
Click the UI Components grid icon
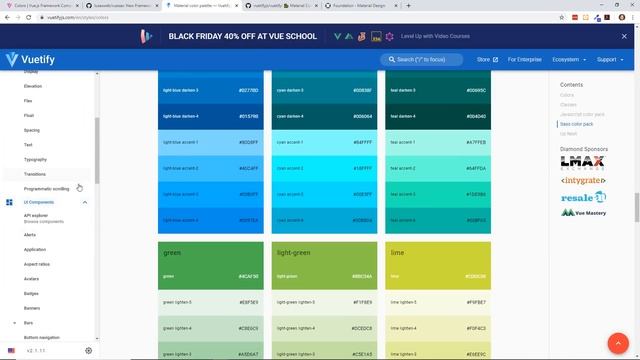9,202
